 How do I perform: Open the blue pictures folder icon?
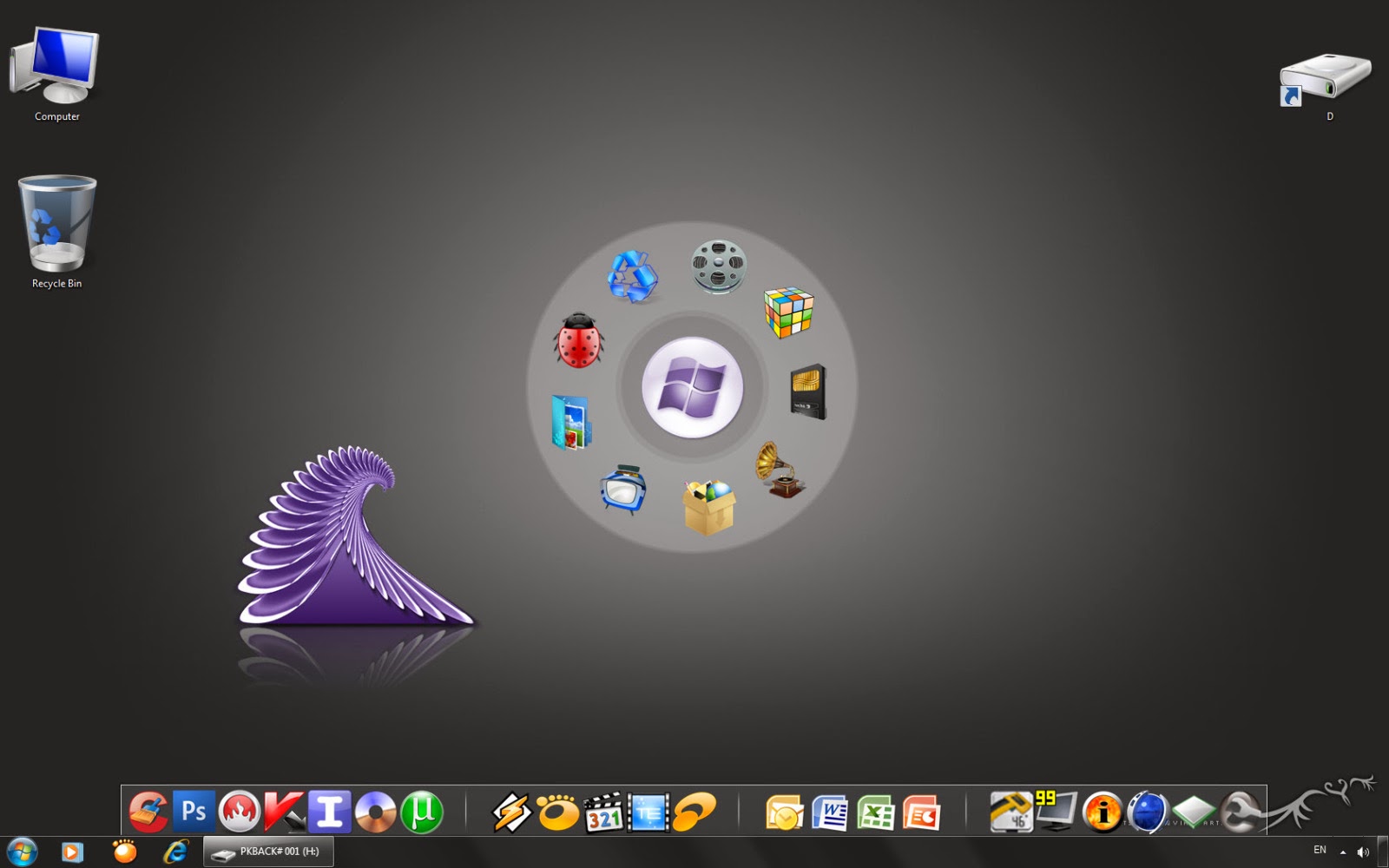point(571,423)
